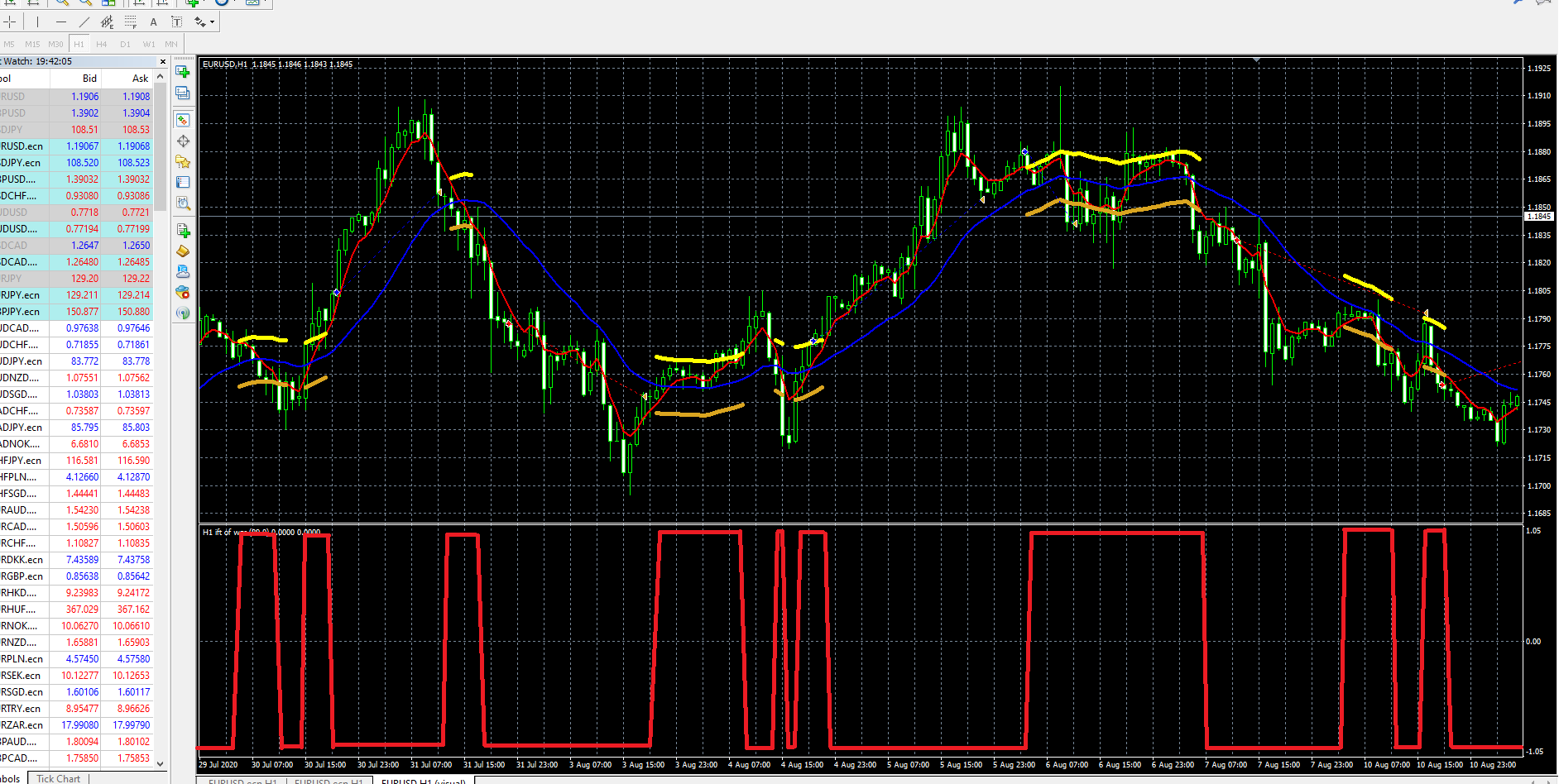Click the green signal waves icon

coord(183,313)
